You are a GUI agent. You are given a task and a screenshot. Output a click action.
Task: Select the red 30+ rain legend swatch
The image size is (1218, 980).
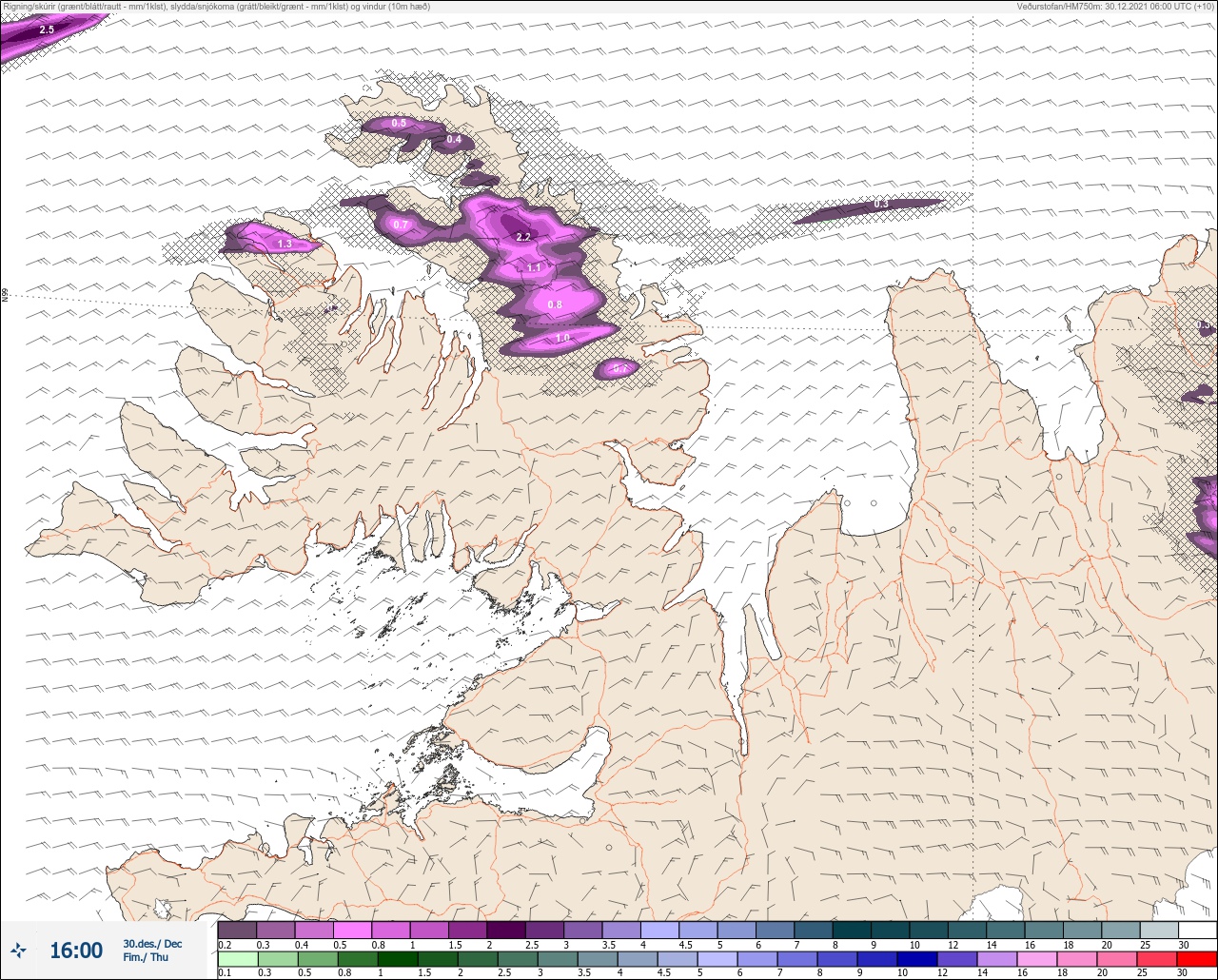coord(1196,958)
